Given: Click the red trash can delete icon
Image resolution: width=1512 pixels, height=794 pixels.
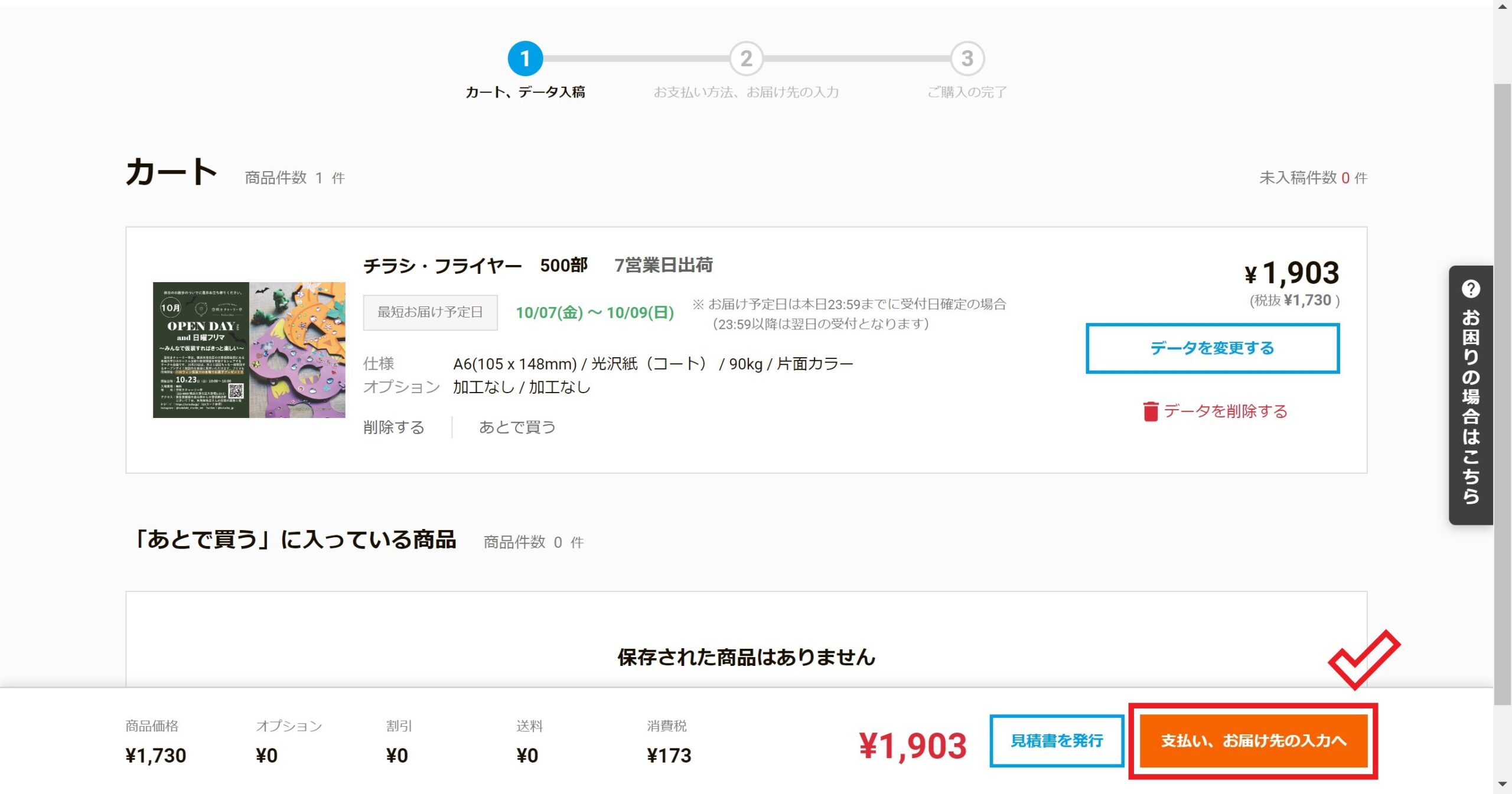Looking at the screenshot, I should [1150, 411].
